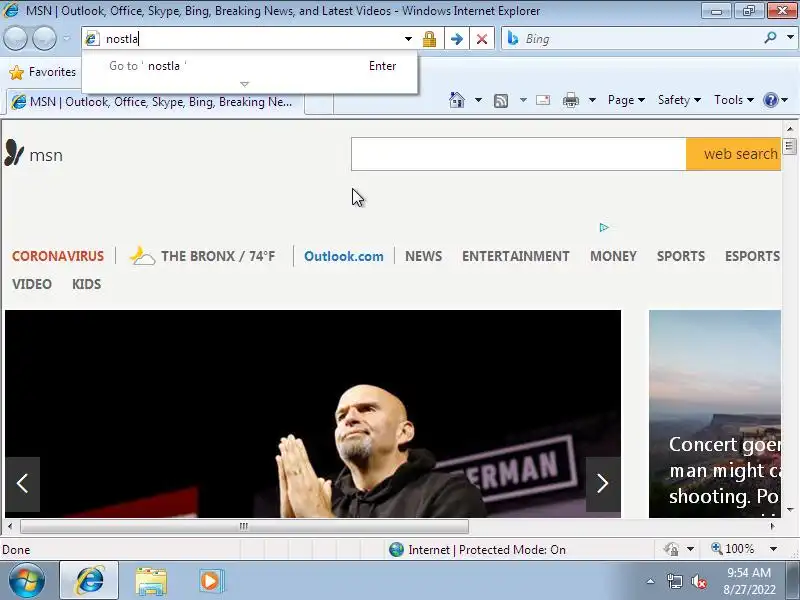
Task: Click the Internet zone globe icon
Action: (396, 549)
